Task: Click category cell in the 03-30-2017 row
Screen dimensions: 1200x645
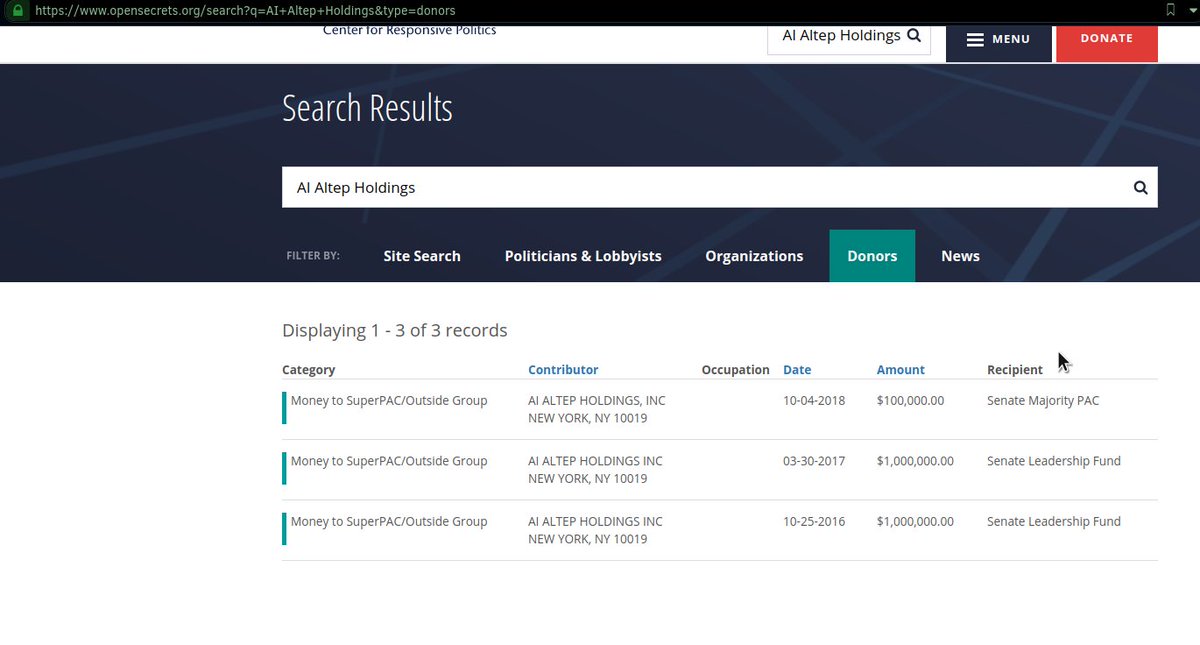Action: 389,461
